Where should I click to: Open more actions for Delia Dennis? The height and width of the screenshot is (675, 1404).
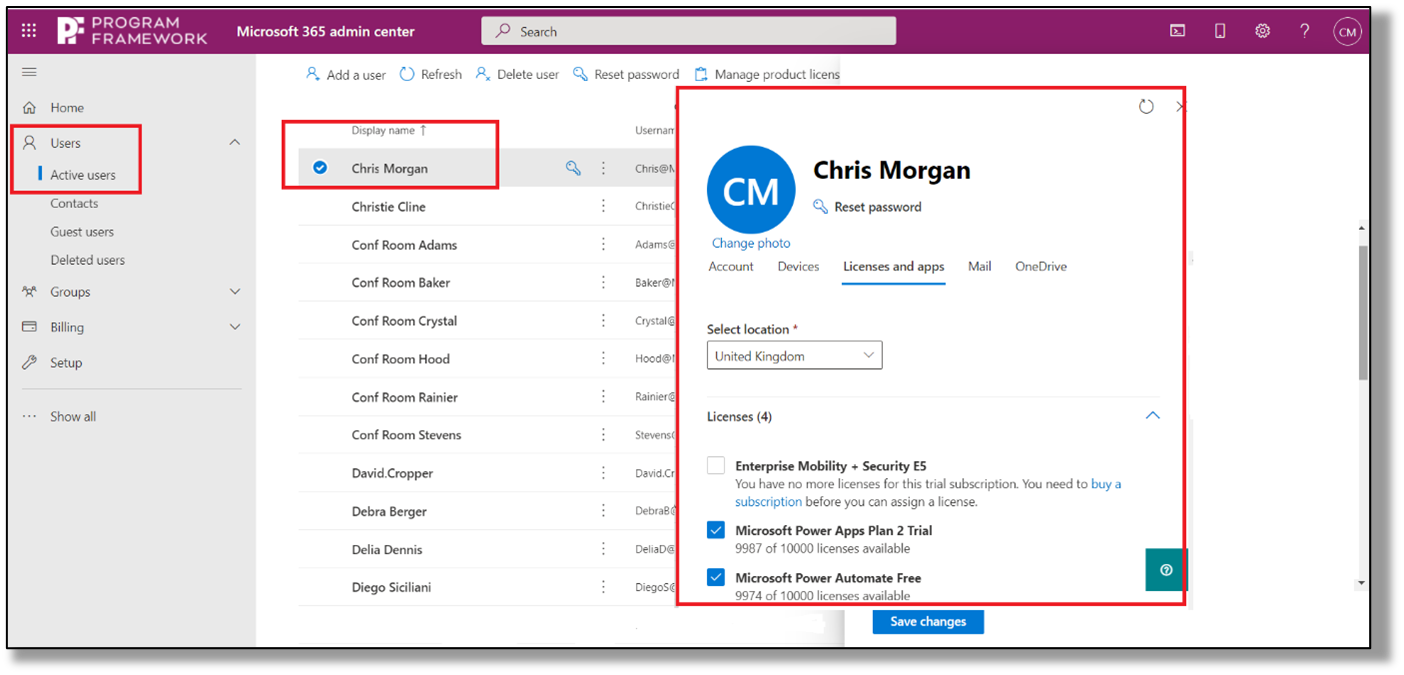click(x=603, y=548)
